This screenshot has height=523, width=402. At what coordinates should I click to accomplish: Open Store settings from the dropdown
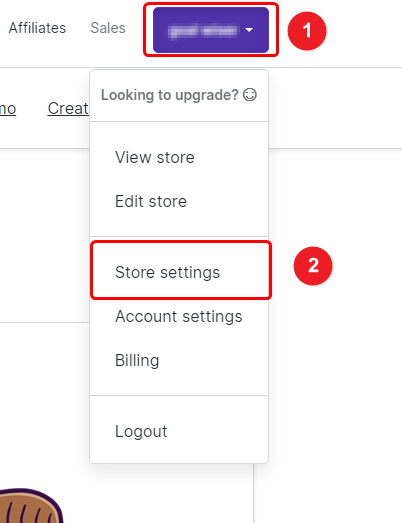coord(167,272)
